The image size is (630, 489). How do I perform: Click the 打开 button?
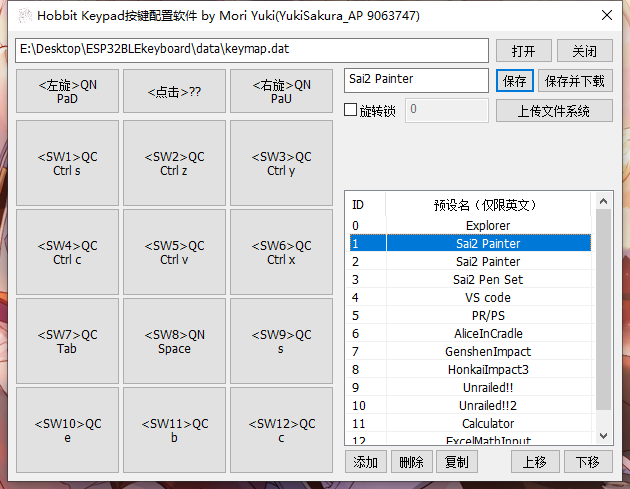pyautogui.click(x=523, y=51)
